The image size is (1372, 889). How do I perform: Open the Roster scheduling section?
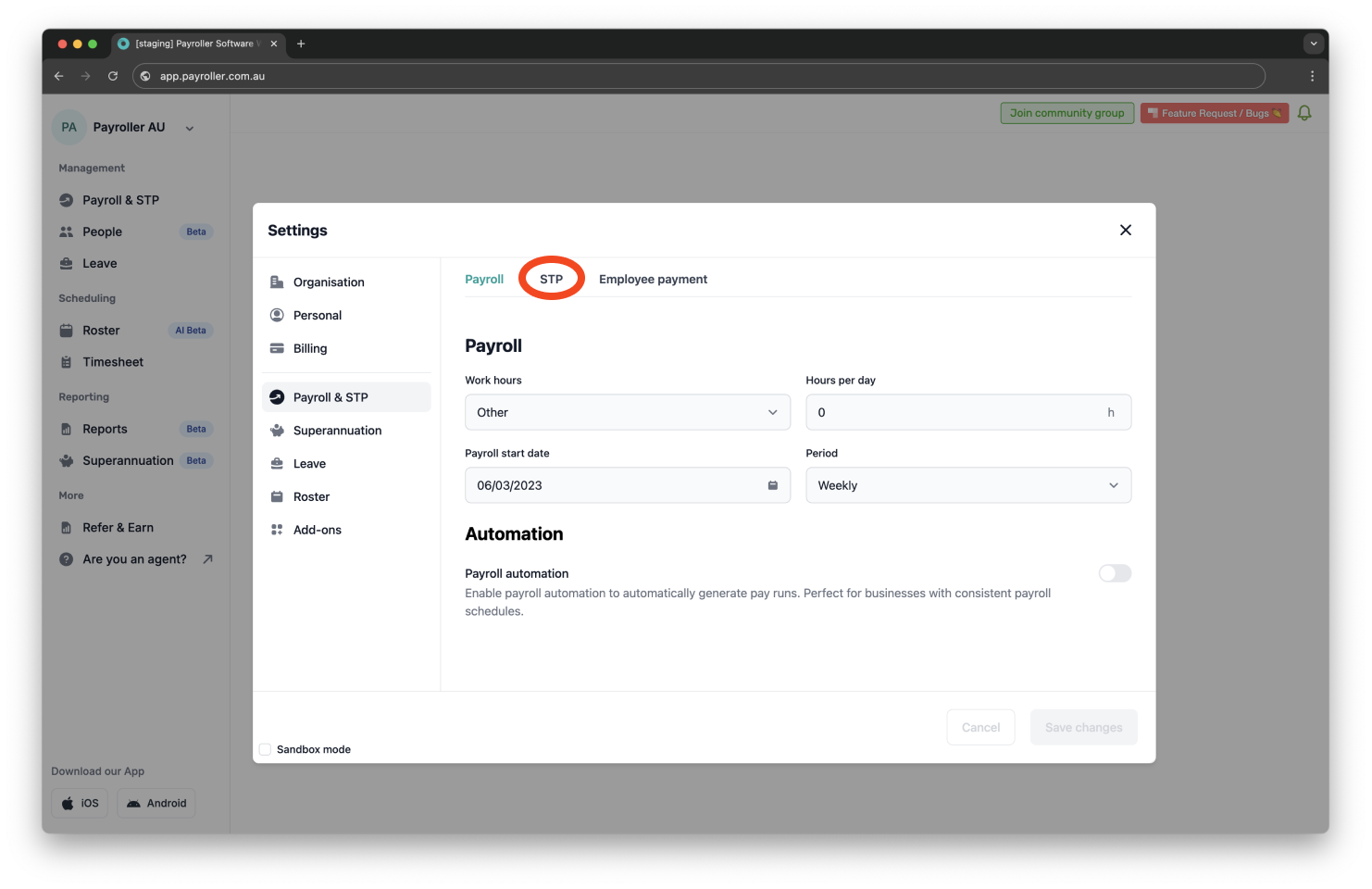click(67, 330)
